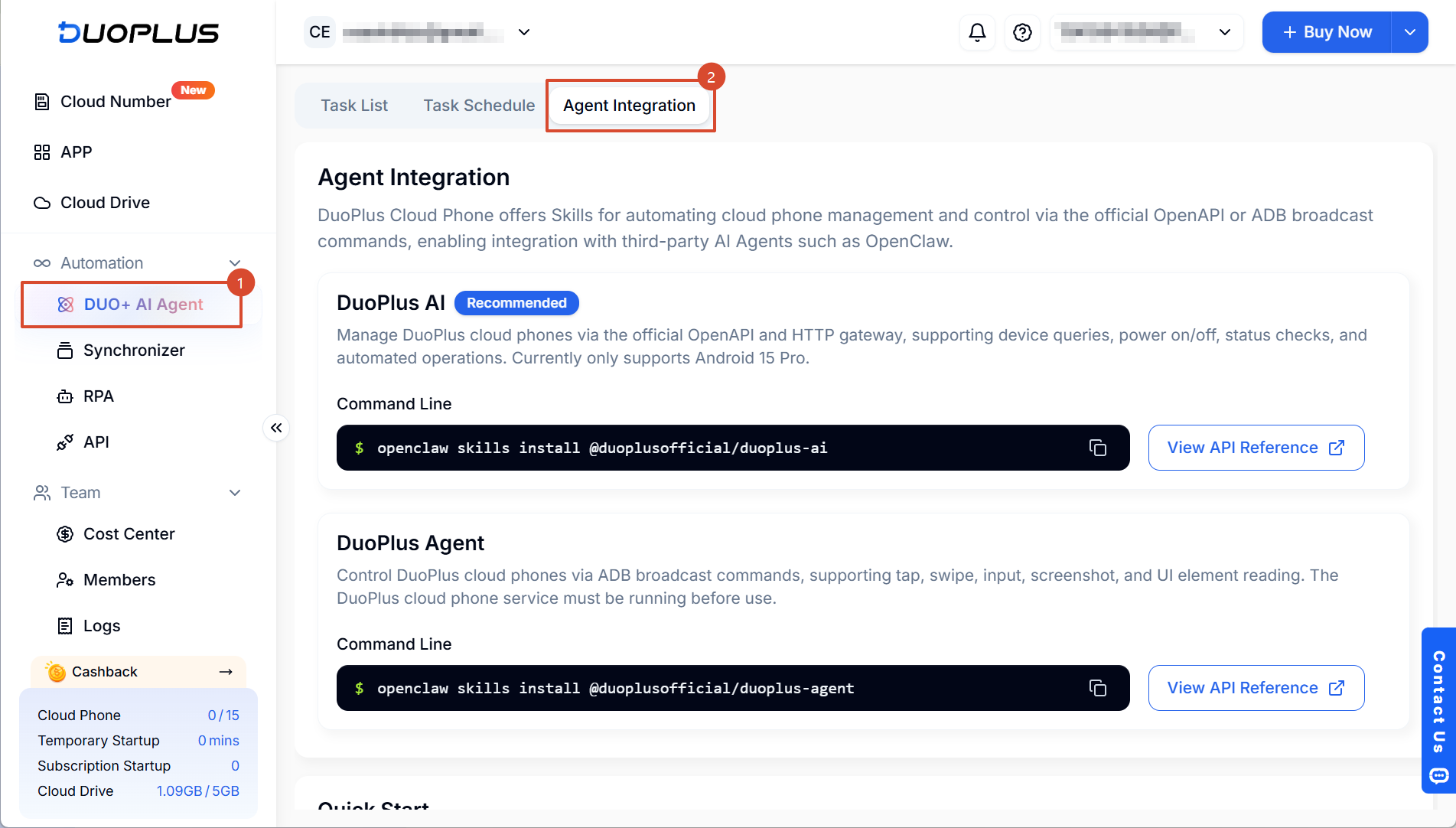Click the Subscription Startup count

tap(235, 766)
